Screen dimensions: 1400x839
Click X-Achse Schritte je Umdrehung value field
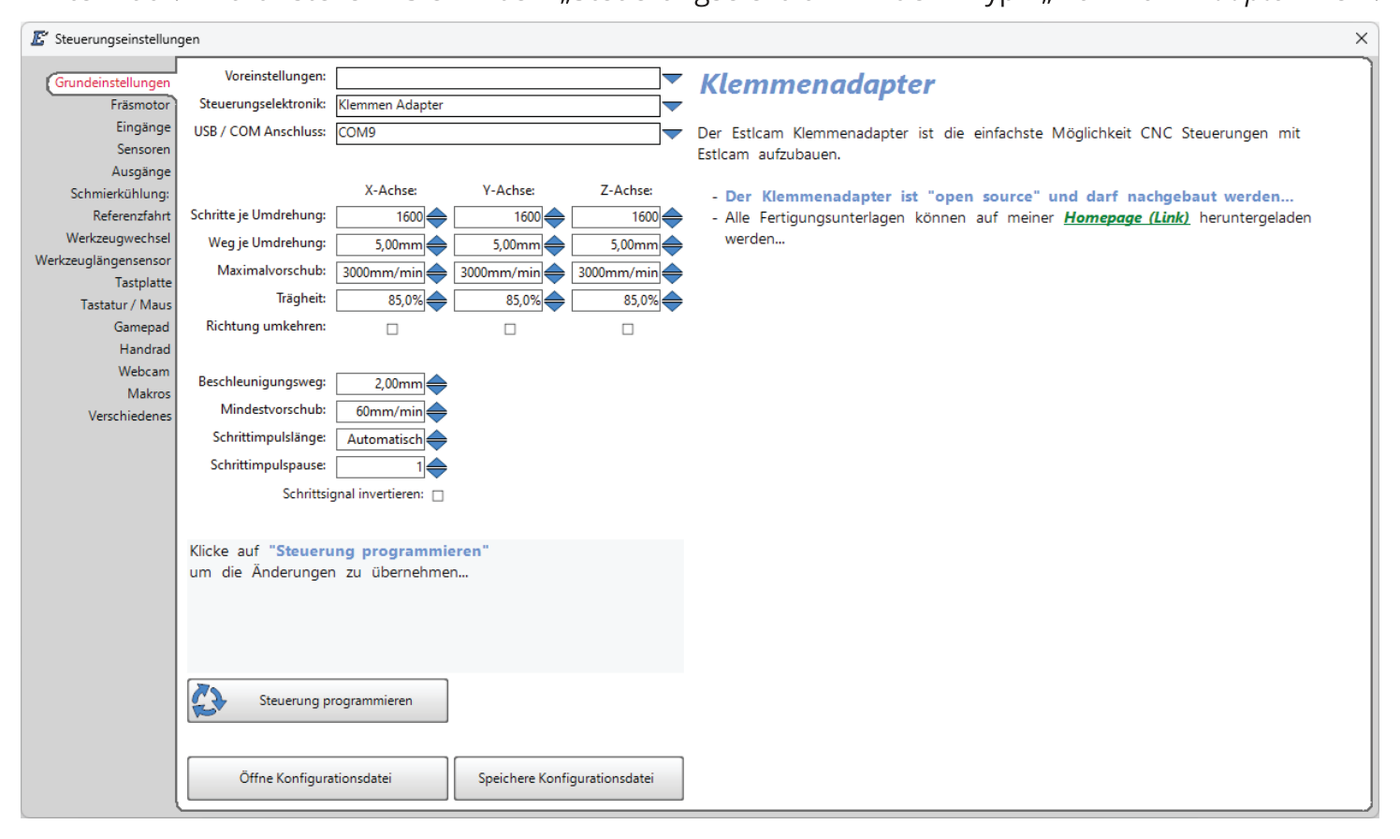coord(381,217)
